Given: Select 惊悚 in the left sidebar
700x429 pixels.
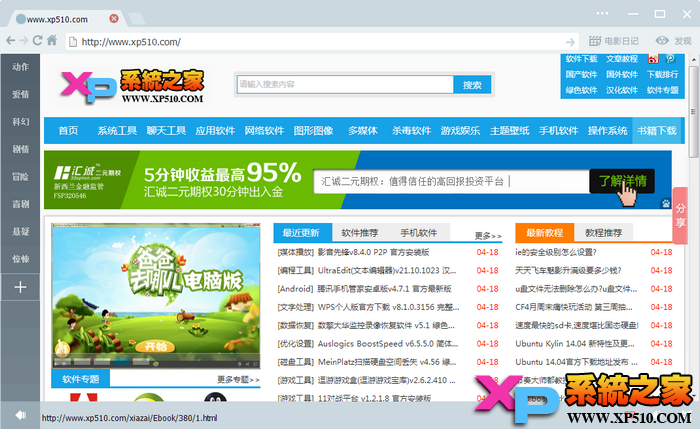Looking at the screenshot, I should 20,259.
